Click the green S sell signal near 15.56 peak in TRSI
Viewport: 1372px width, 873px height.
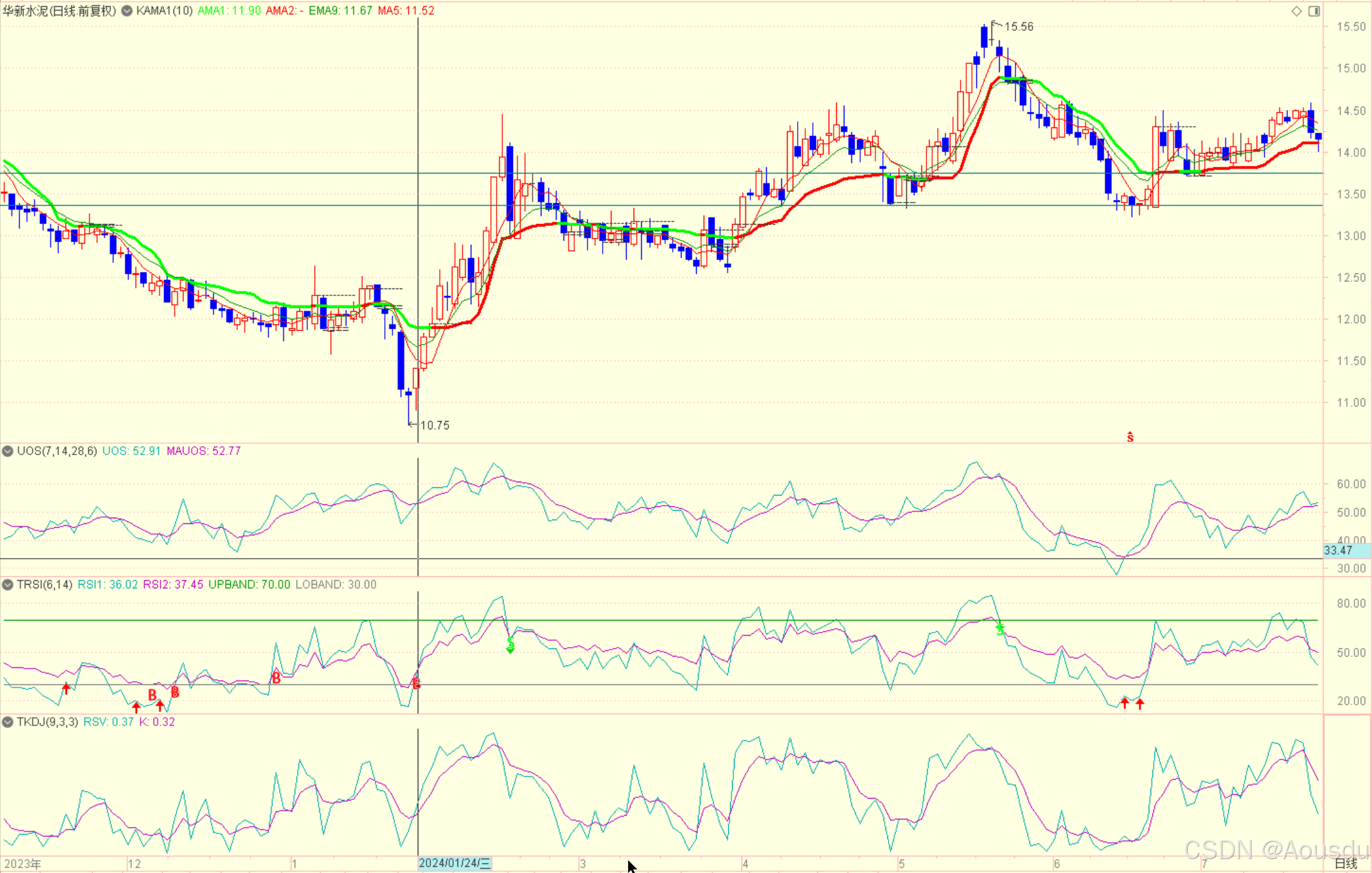tap(1000, 629)
